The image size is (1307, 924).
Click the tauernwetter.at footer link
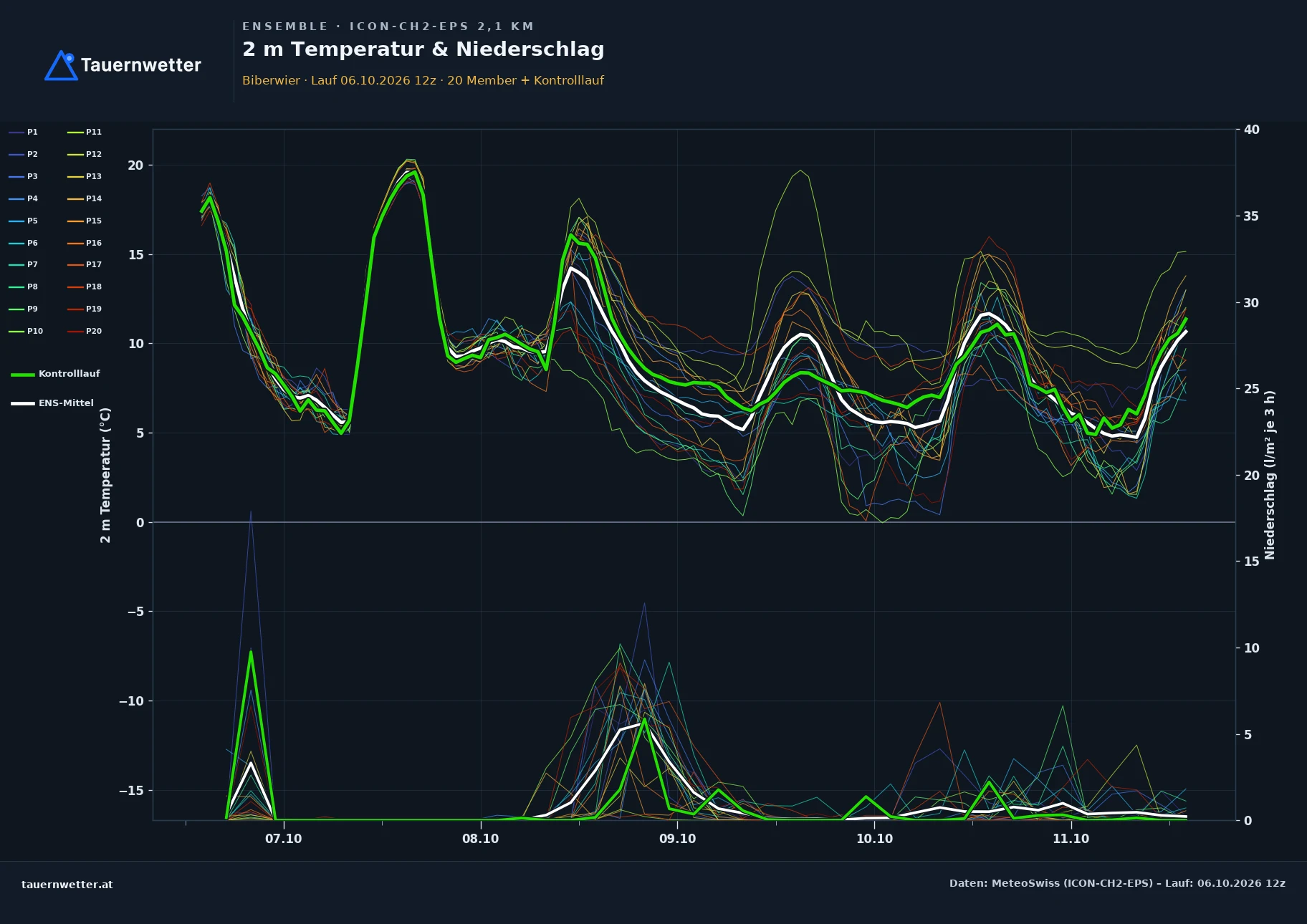(67, 885)
